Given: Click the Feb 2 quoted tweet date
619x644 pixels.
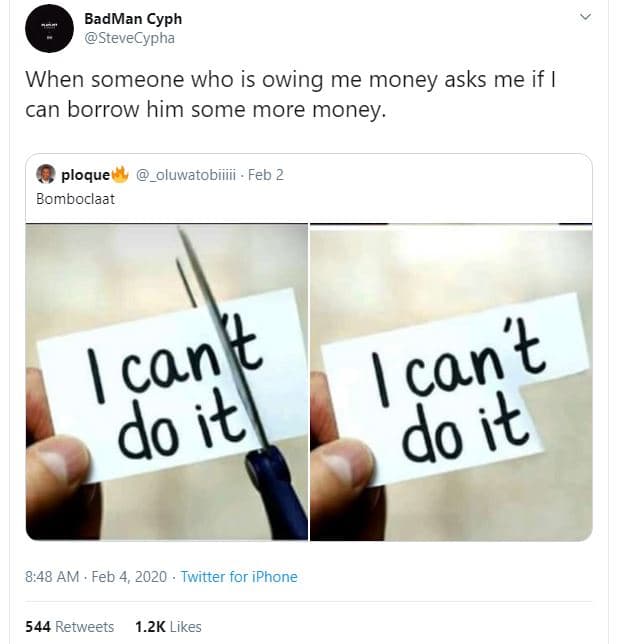Looking at the screenshot, I should click(266, 174).
